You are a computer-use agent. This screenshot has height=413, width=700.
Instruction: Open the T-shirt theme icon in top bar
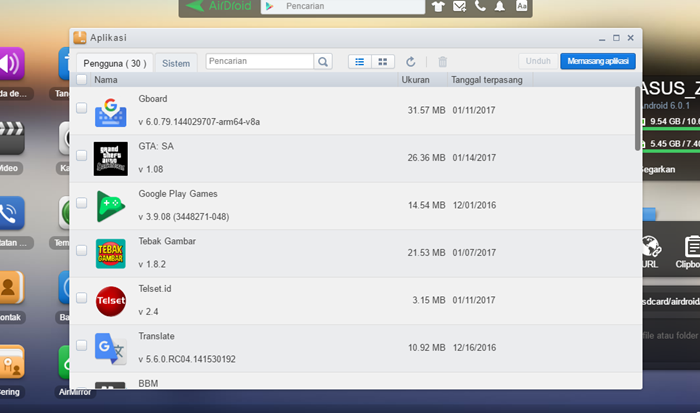click(437, 6)
